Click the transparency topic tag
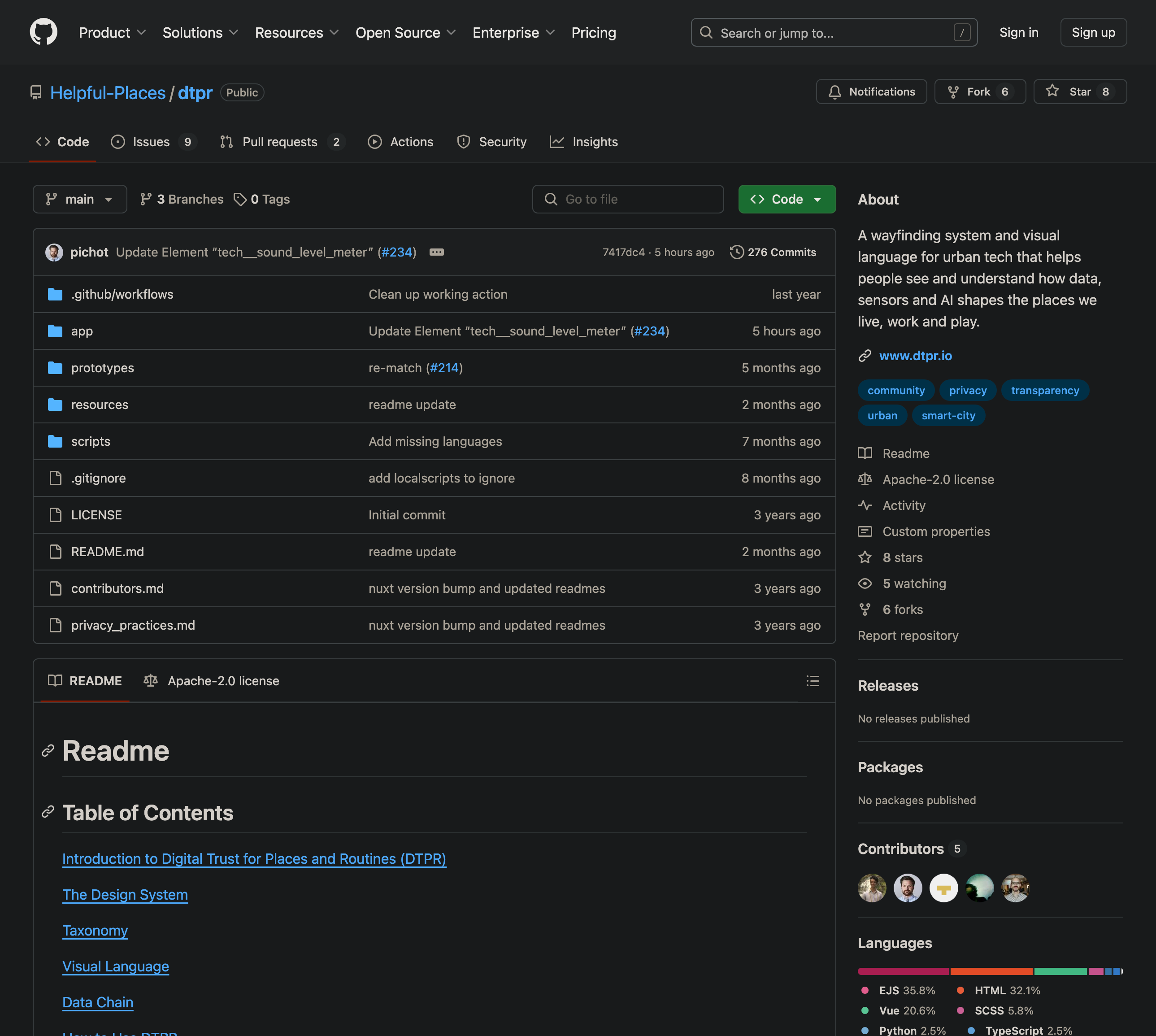 tap(1045, 391)
